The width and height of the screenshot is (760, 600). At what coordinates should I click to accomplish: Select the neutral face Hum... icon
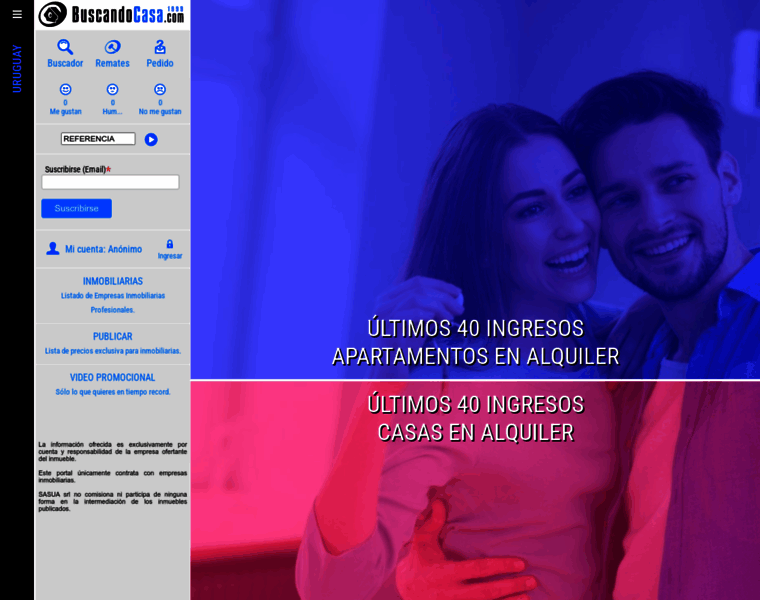112,89
